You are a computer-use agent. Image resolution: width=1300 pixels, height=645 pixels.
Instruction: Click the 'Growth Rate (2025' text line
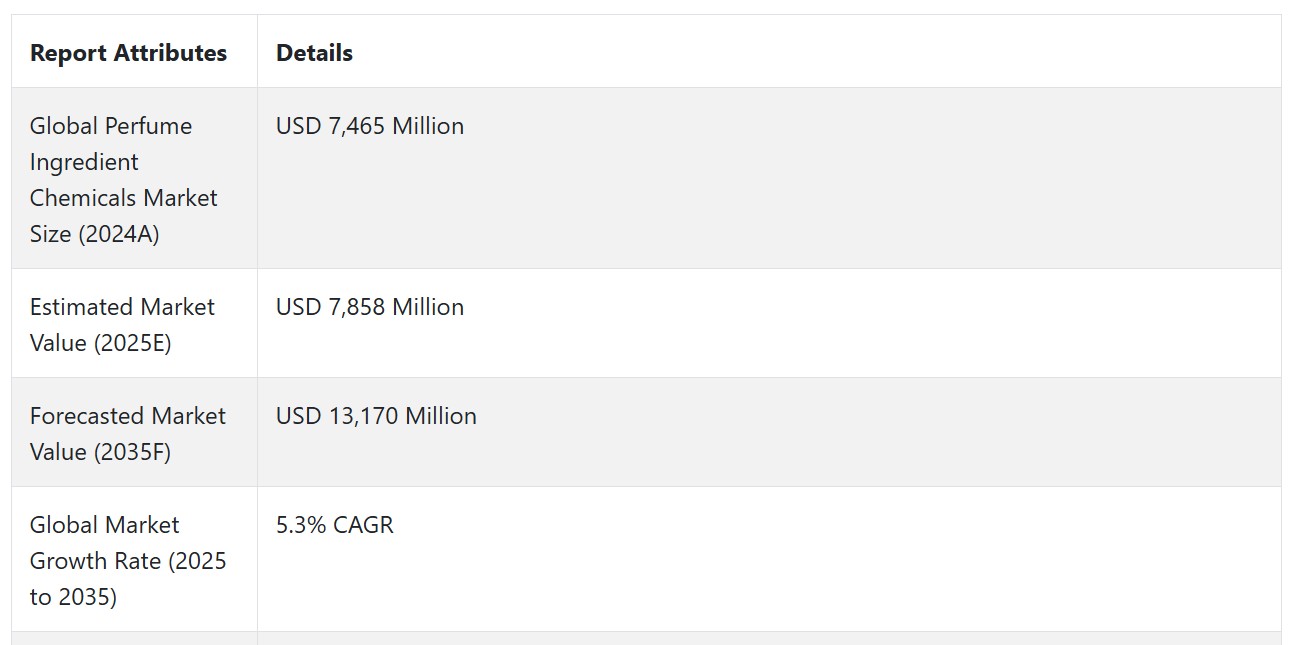point(128,561)
